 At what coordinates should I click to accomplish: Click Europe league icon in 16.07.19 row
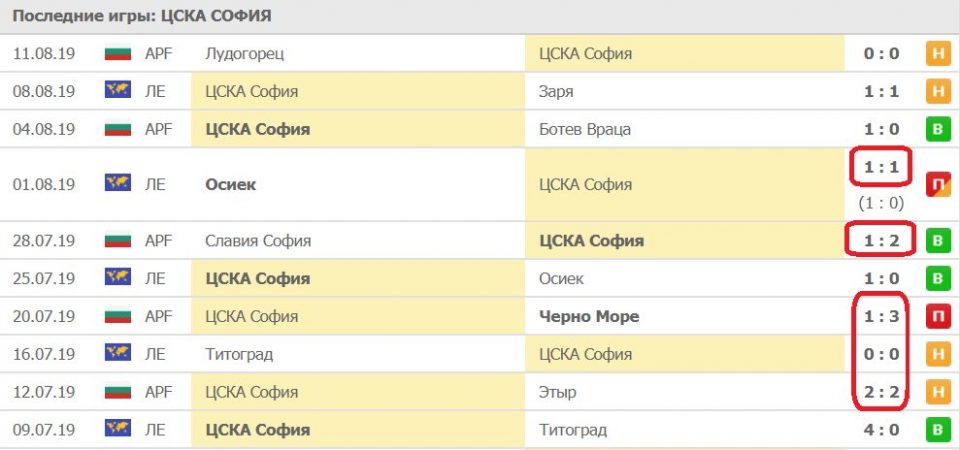tap(117, 354)
